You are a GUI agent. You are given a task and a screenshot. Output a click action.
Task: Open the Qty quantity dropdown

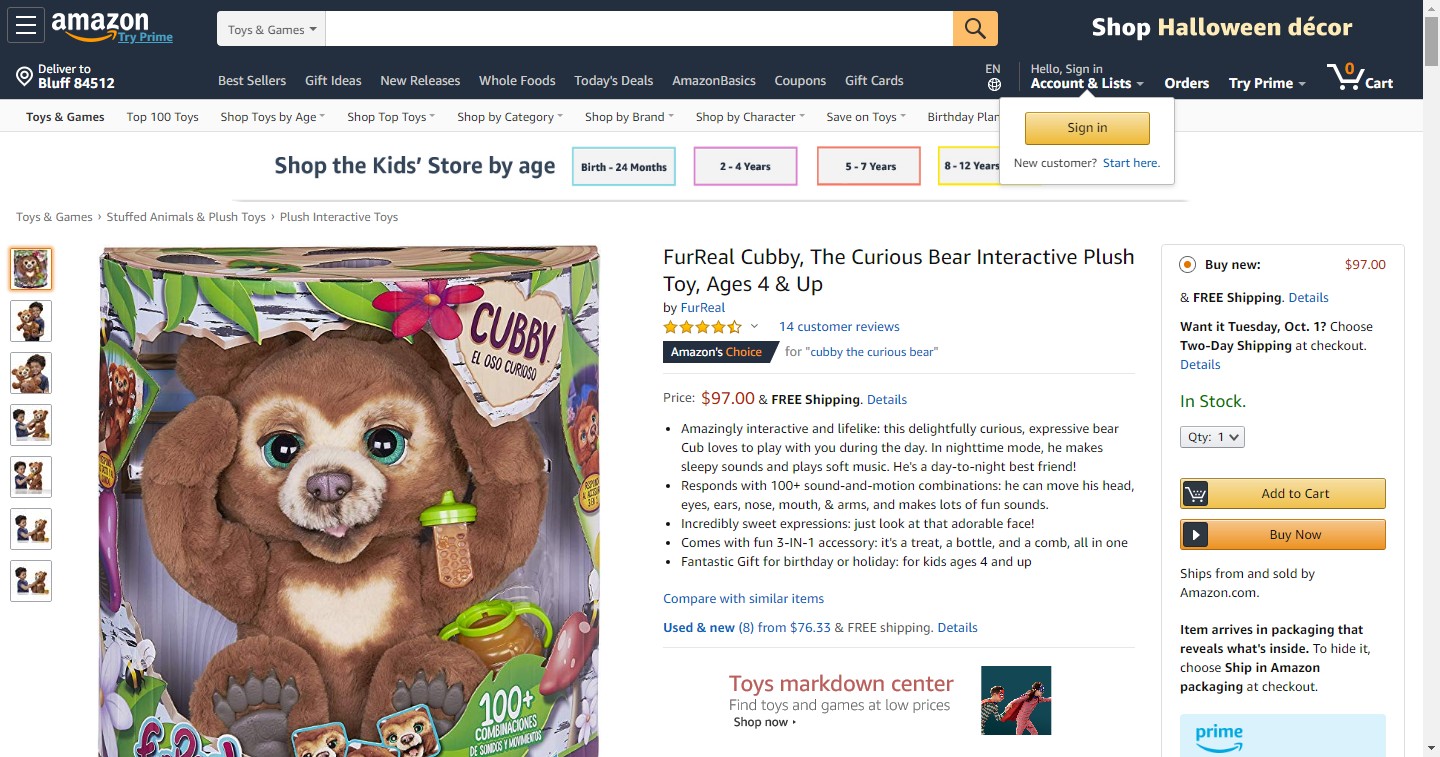coord(1212,437)
